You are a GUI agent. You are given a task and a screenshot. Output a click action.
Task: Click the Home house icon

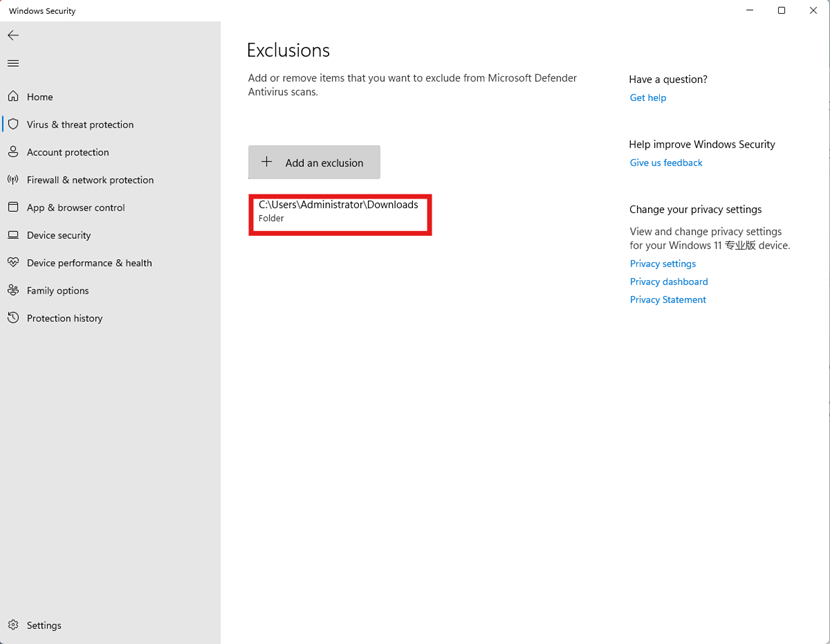click(x=13, y=96)
